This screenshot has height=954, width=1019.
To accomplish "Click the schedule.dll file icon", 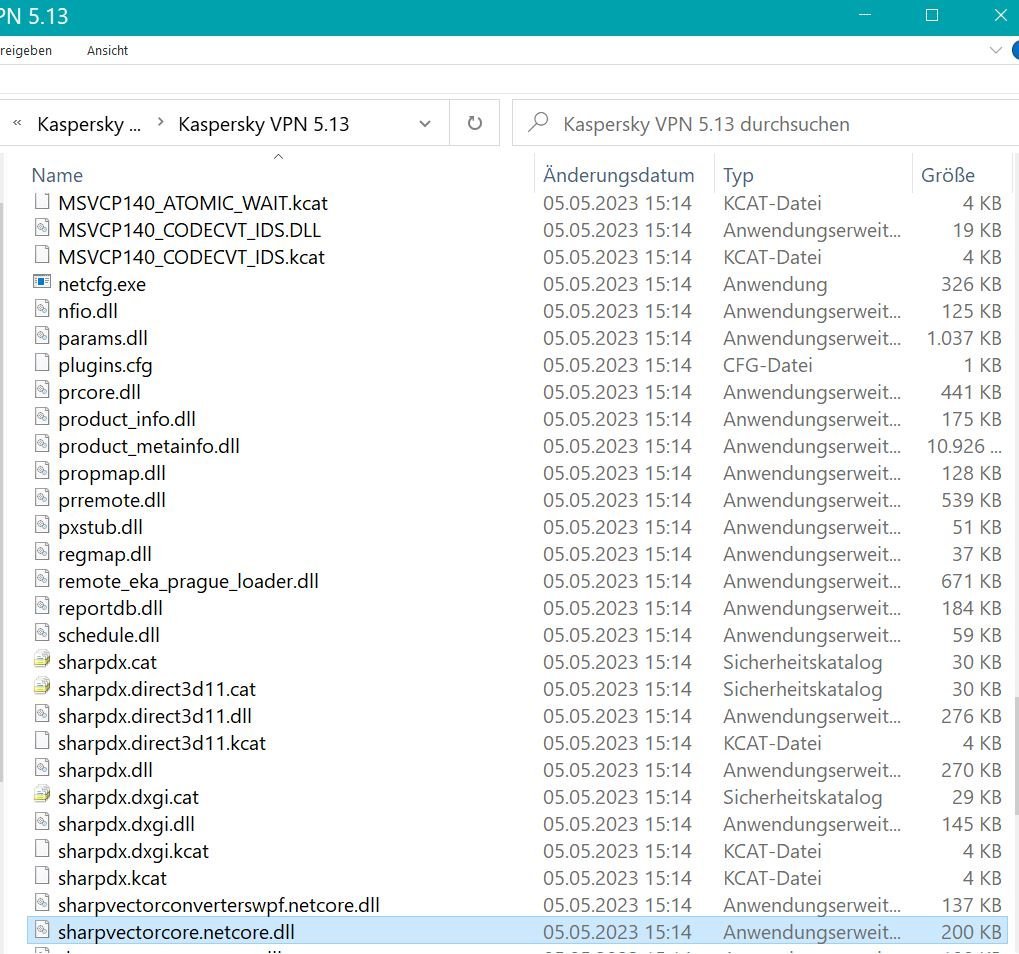I will 42,634.
